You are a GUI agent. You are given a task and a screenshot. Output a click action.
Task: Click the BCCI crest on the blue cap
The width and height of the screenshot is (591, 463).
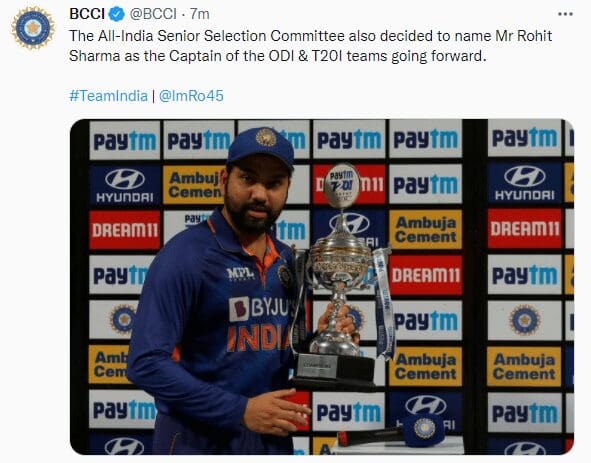coord(266,137)
